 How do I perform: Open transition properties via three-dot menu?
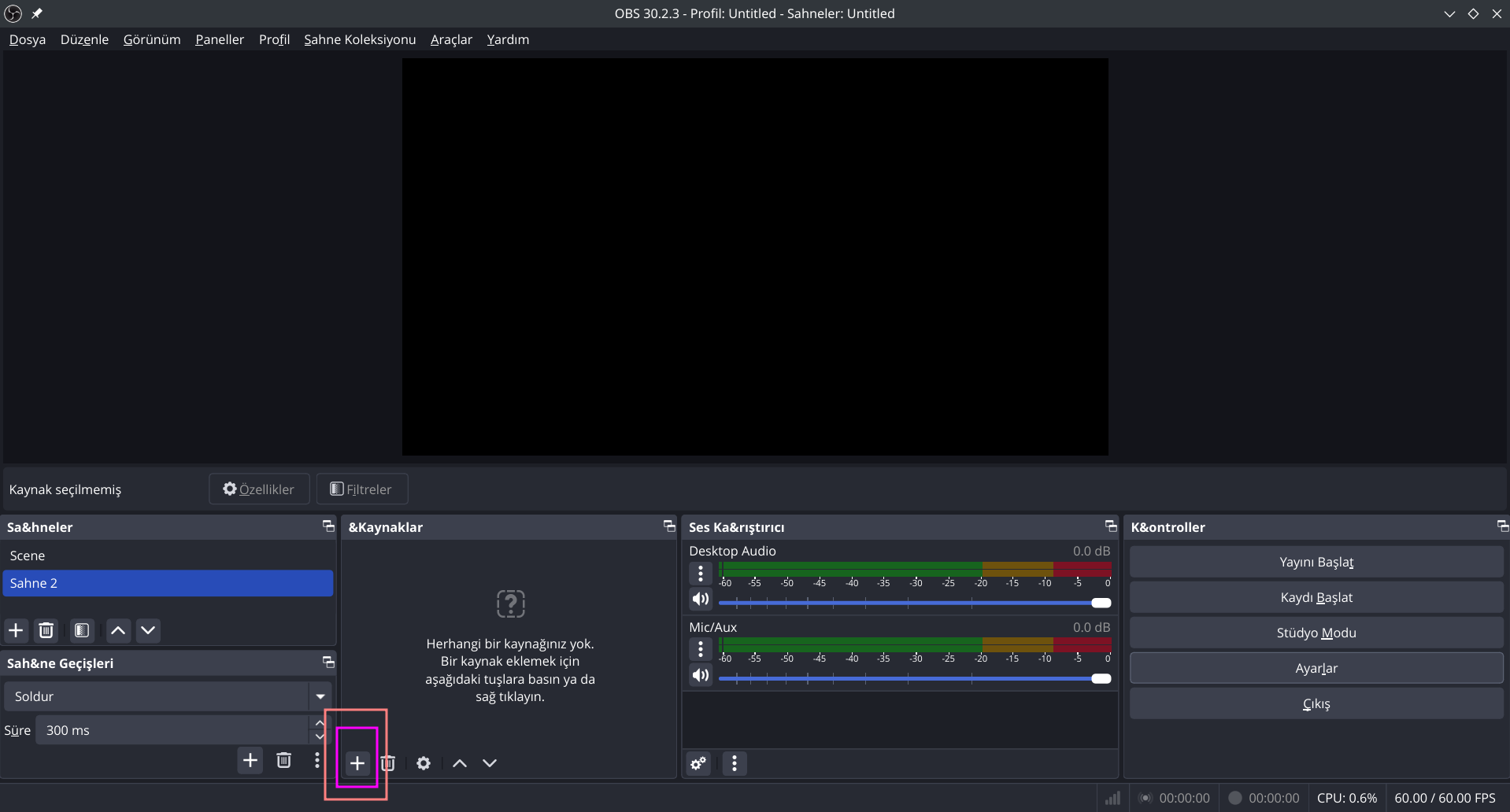point(317,760)
